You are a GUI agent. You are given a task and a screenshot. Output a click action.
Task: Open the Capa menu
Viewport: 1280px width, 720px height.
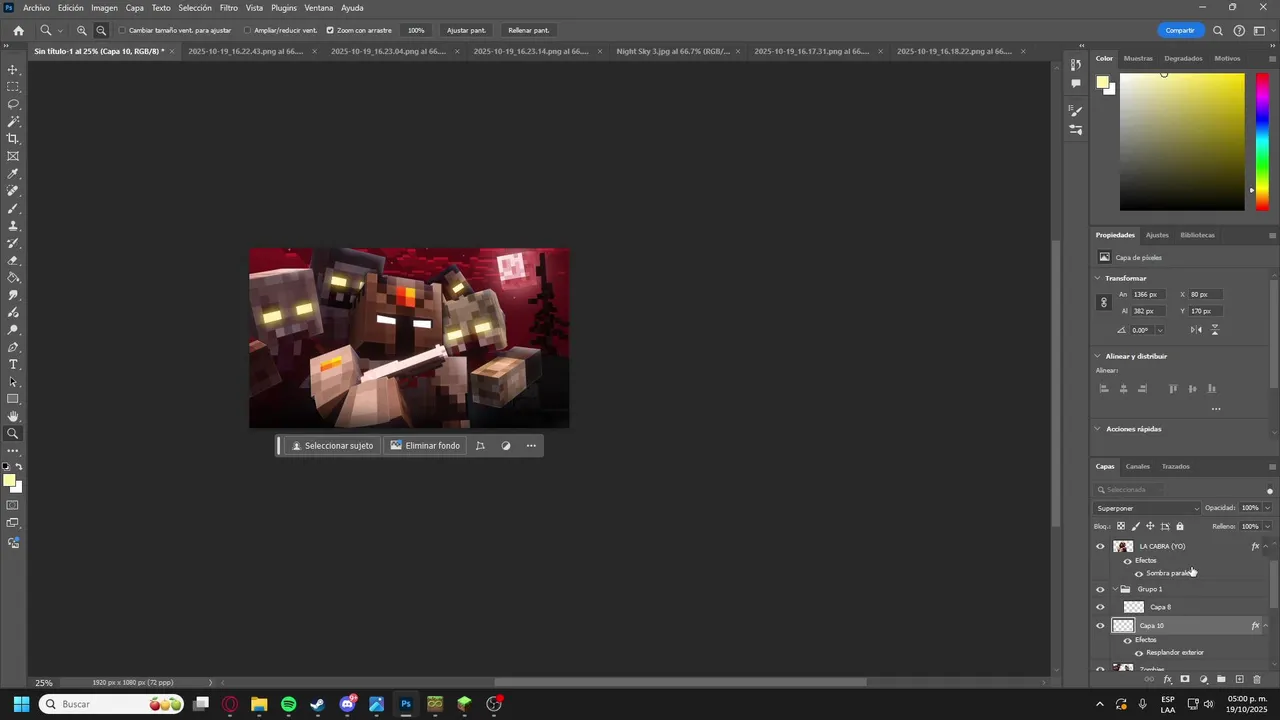point(135,8)
